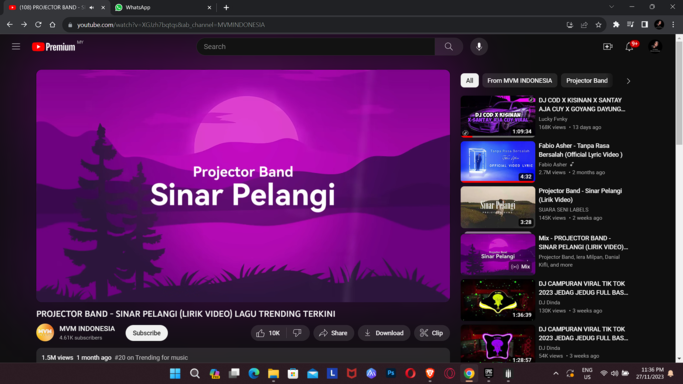Open DJ CAMPURAN VIRAL 1:36:39 thumbnail
This screenshot has width=683, height=384.
pos(498,300)
